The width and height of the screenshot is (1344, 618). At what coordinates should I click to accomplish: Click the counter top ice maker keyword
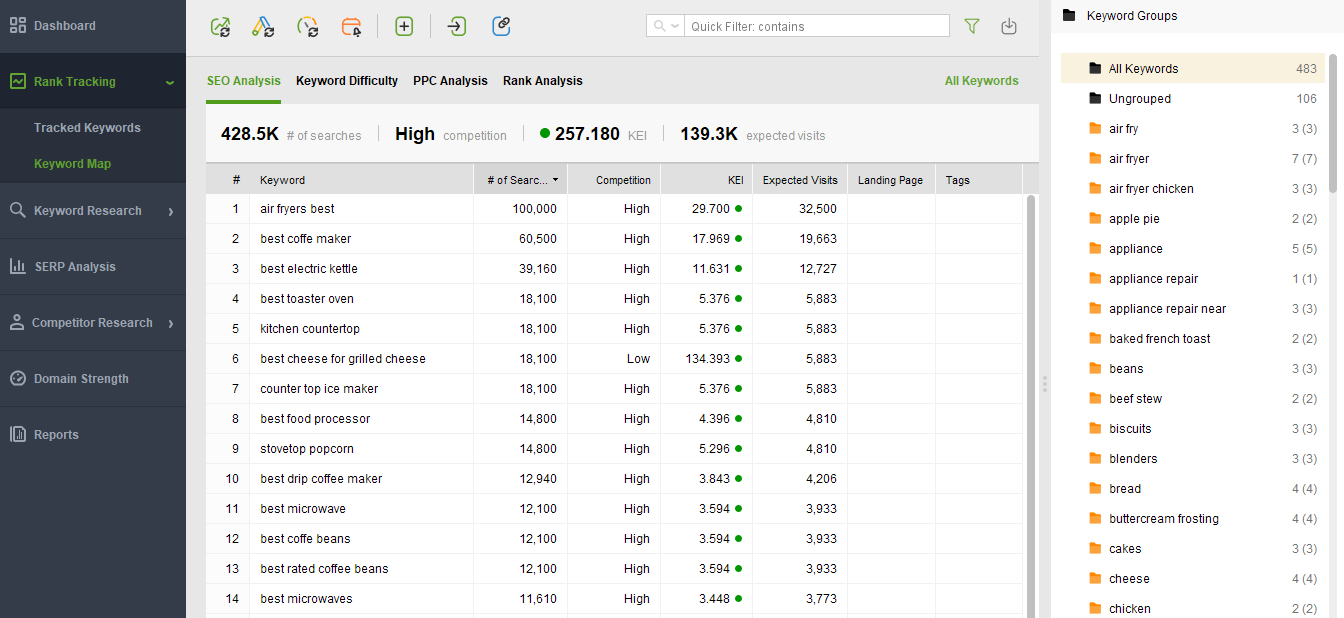coord(319,389)
